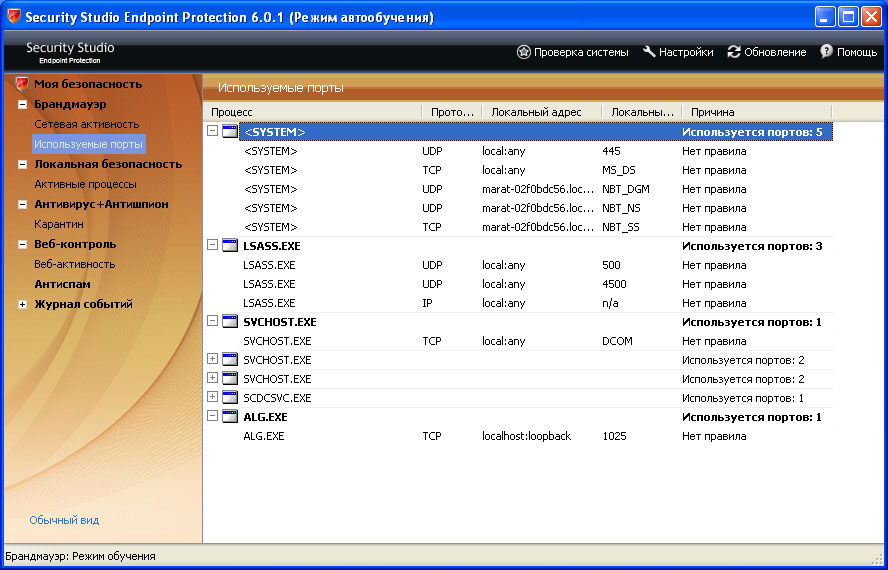Click window icon of LSASS.EXE group
Screen dimensions: 888x570
coord(229,245)
